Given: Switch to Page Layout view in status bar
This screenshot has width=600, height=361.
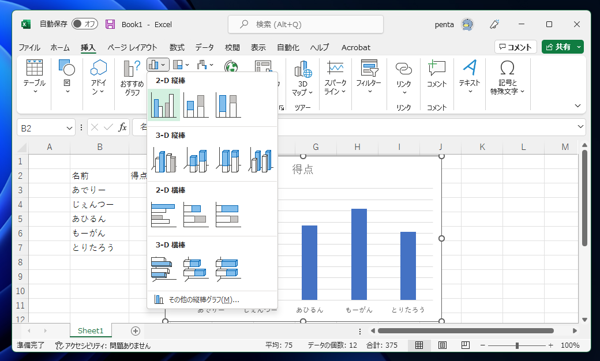Looking at the screenshot, I should 442,345.
